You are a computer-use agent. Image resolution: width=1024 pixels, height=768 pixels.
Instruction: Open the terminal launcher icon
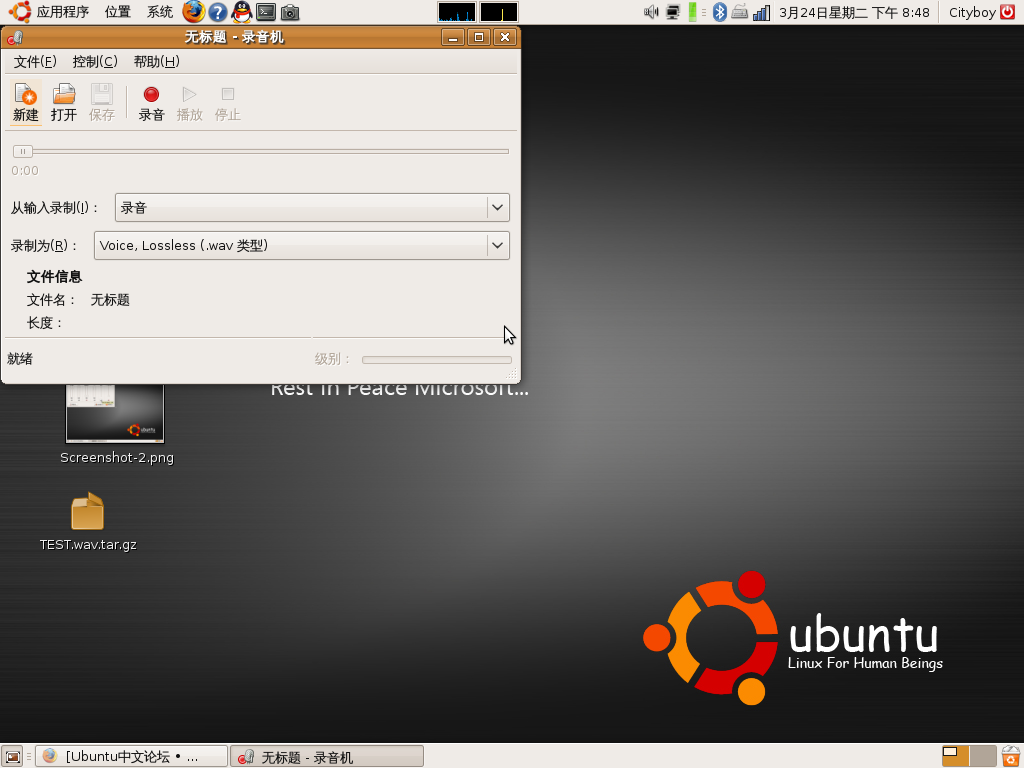266,12
